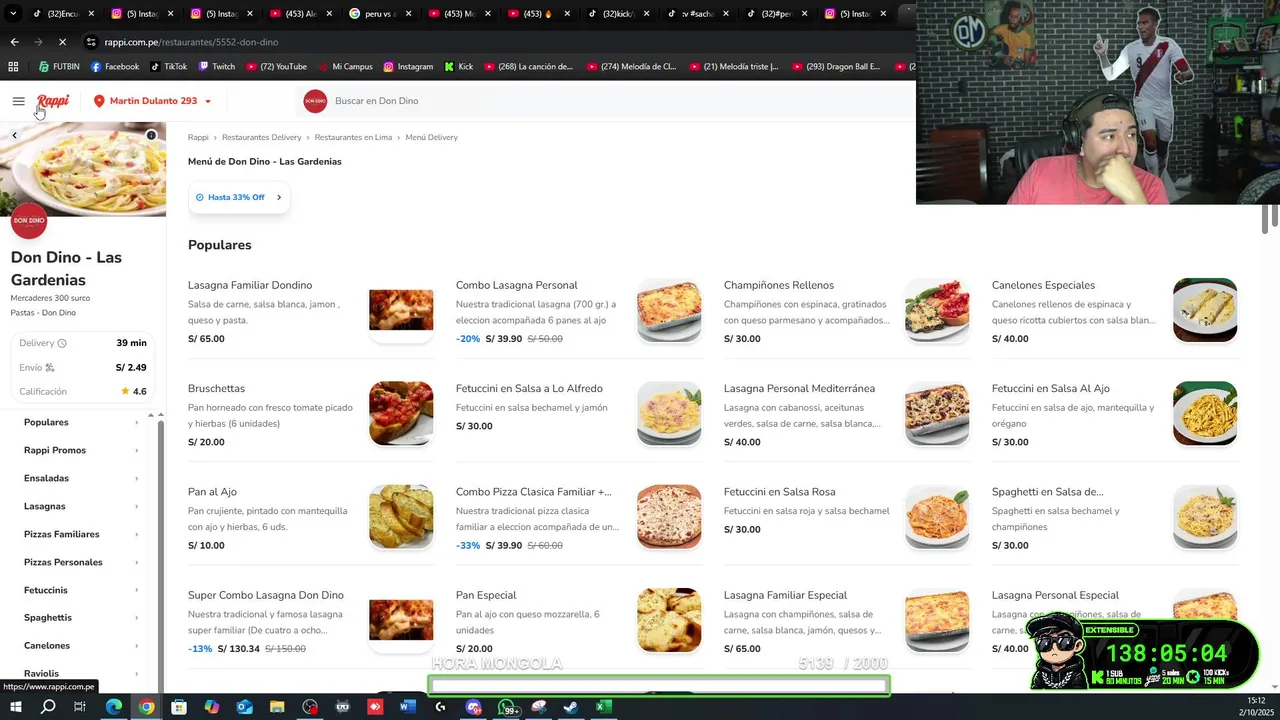1280x720 pixels.
Task: Open the FUTBIN bookmark
Action: [59, 67]
